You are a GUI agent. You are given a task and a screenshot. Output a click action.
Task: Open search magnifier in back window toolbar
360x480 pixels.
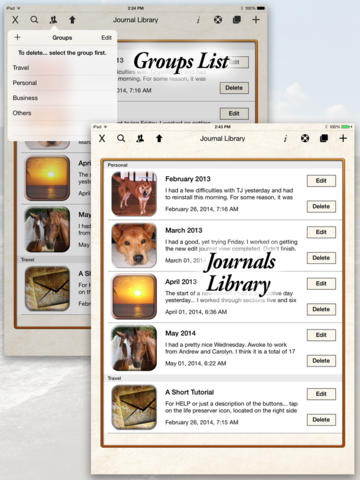[x=34, y=20]
